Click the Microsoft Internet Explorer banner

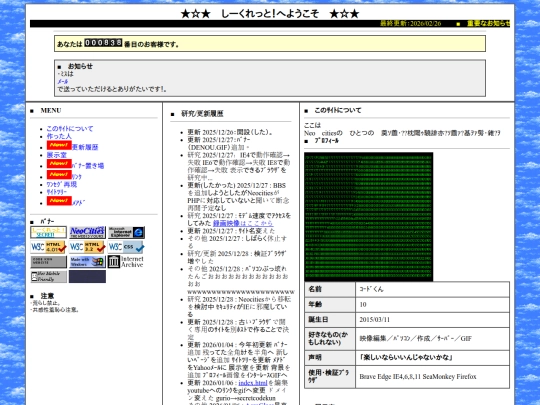(126, 232)
